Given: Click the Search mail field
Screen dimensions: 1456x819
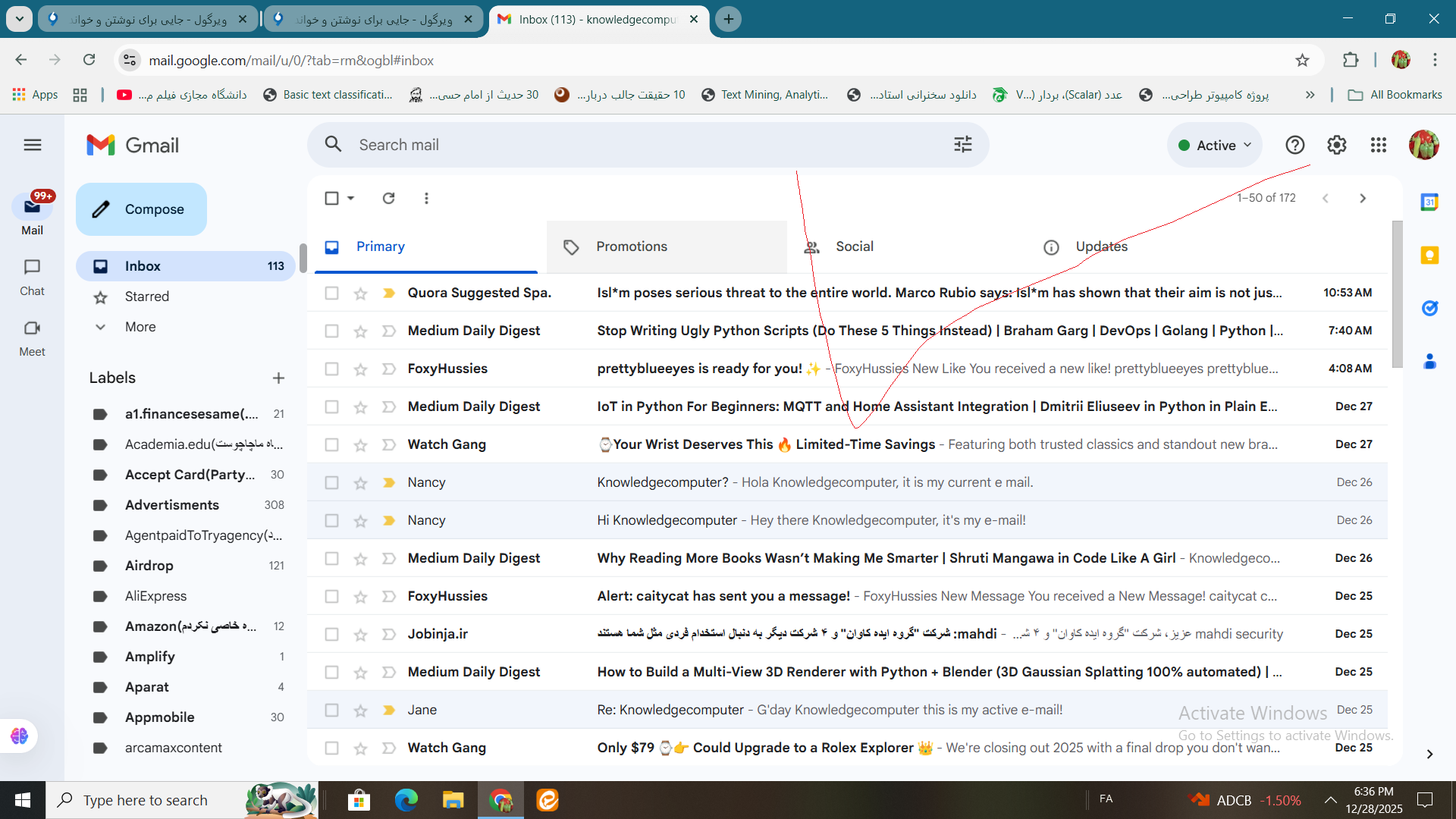Looking at the screenshot, I should click(645, 145).
